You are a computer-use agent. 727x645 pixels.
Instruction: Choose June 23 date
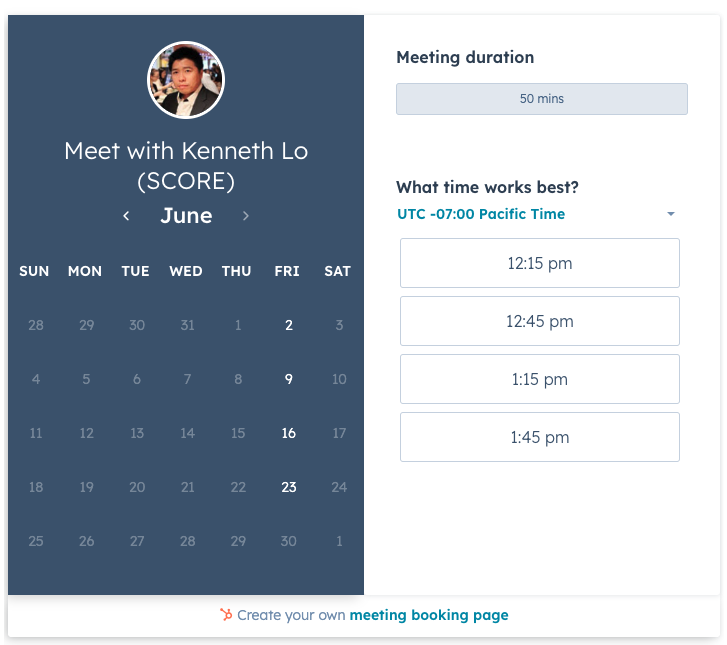[288, 487]
